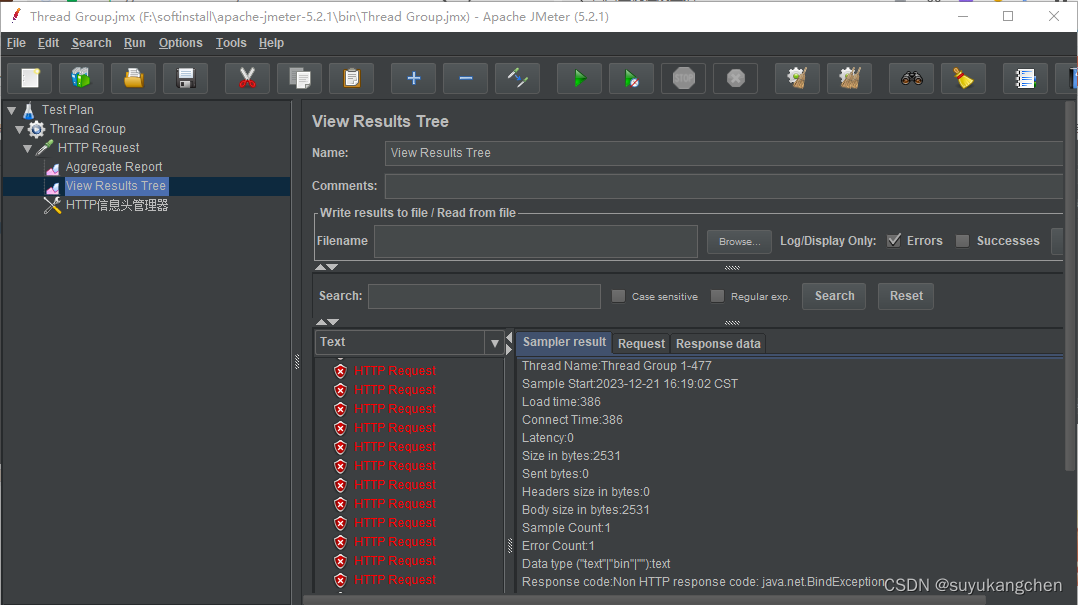The height and width of the screenshot is (605, 1078).
Task: Expand all nodes with plus icon
Action: coord(413,78)
